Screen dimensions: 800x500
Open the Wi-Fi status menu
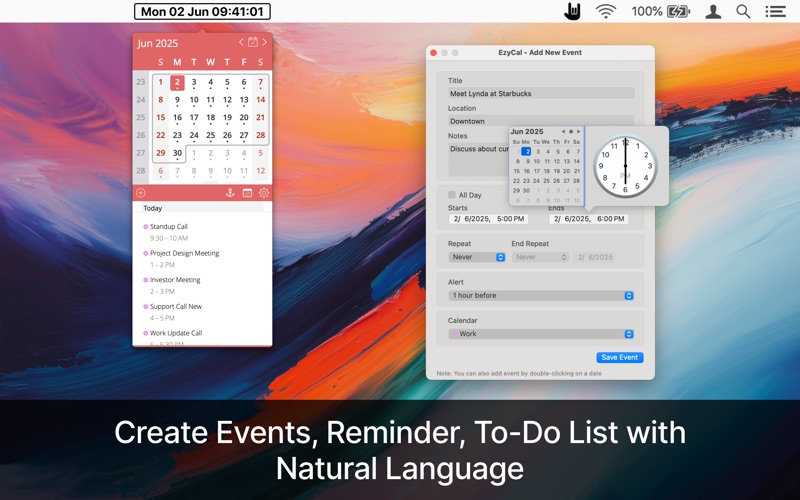click(x=606, y=11)
